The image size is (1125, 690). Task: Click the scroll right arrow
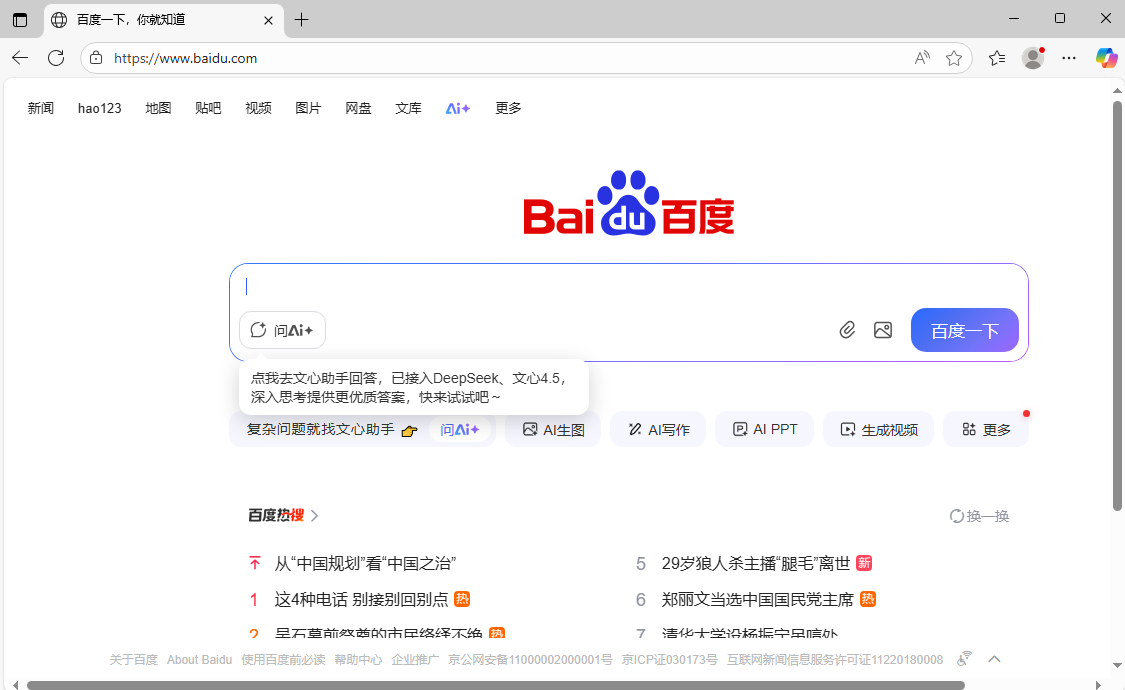(x=1098, y=685)
